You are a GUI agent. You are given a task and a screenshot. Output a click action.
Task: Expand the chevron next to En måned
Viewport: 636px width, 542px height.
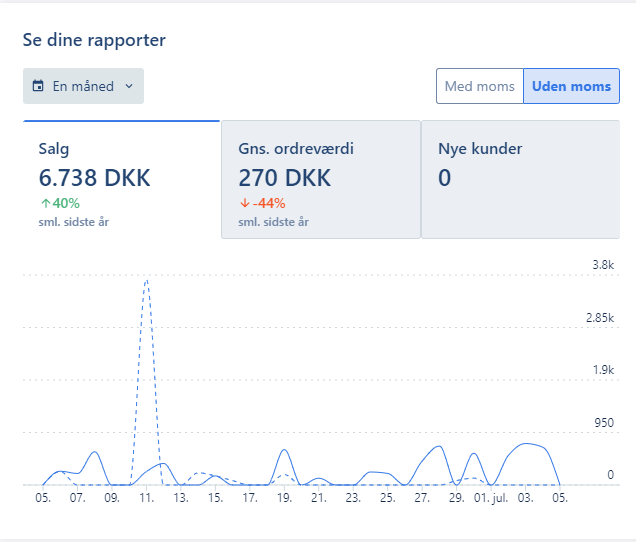click(129, 86)
